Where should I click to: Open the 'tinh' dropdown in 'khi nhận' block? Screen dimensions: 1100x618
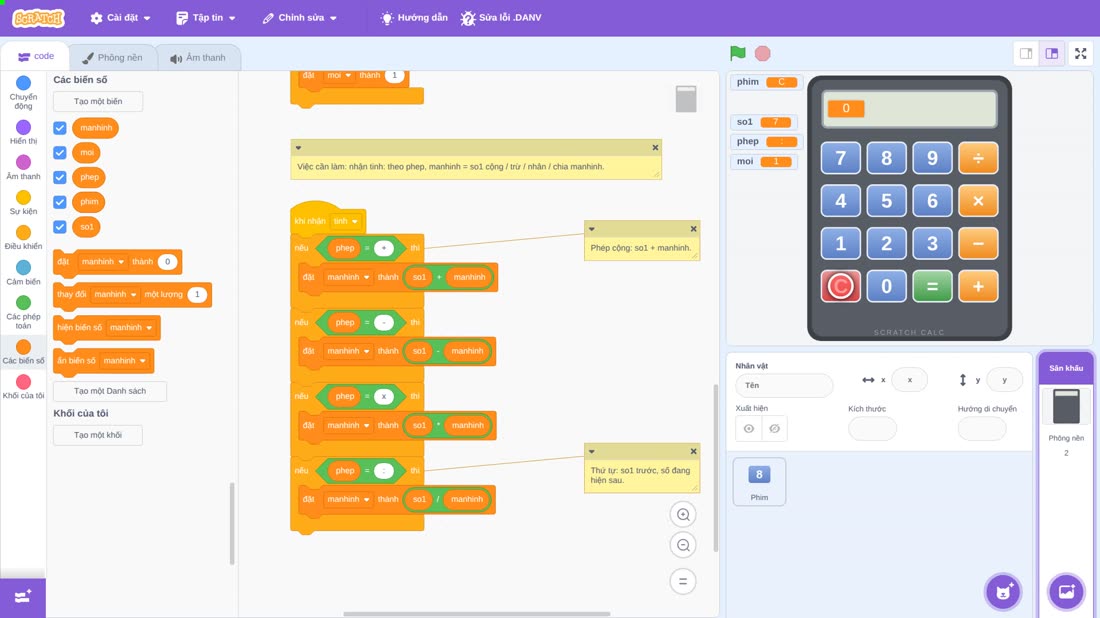point(346,221)
